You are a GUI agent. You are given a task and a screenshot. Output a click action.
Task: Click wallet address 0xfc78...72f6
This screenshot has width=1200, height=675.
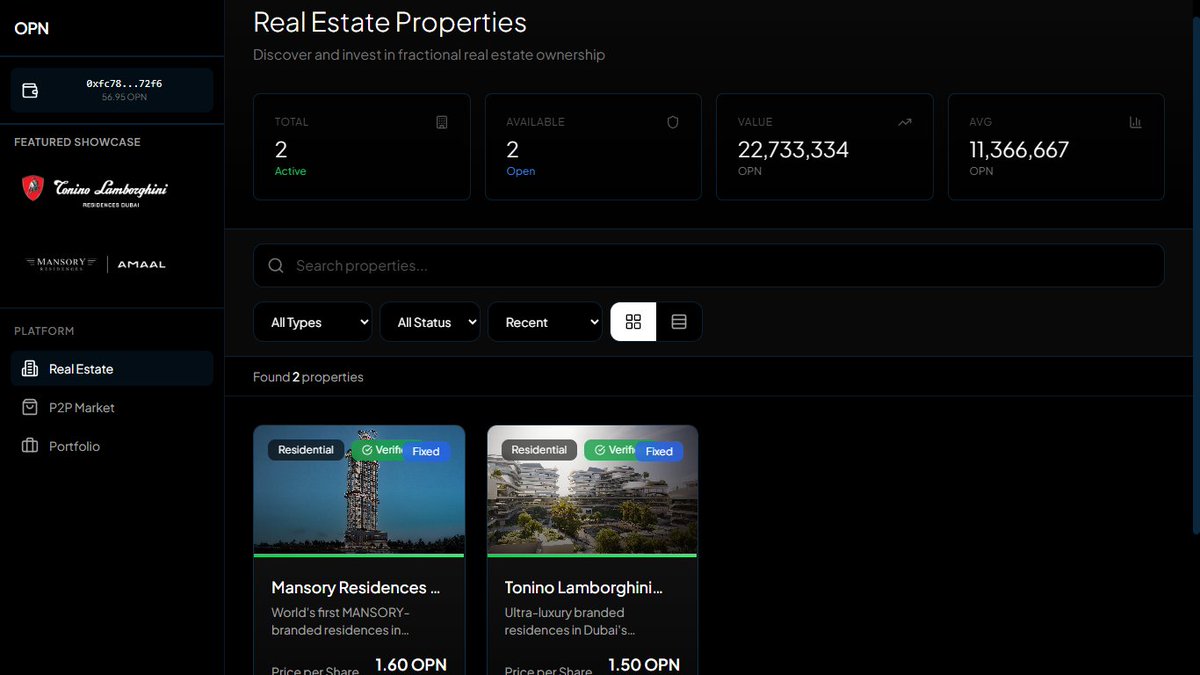click(x=124, y=84)
